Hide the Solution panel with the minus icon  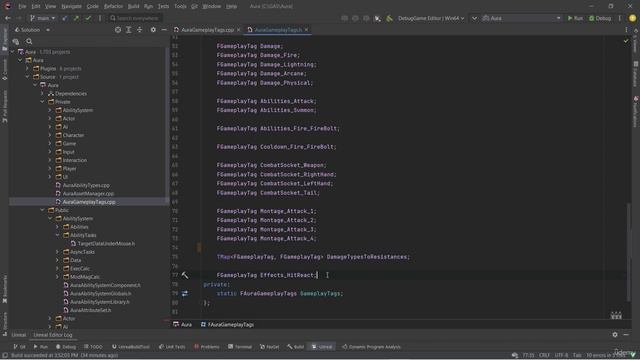coord(164,30)
